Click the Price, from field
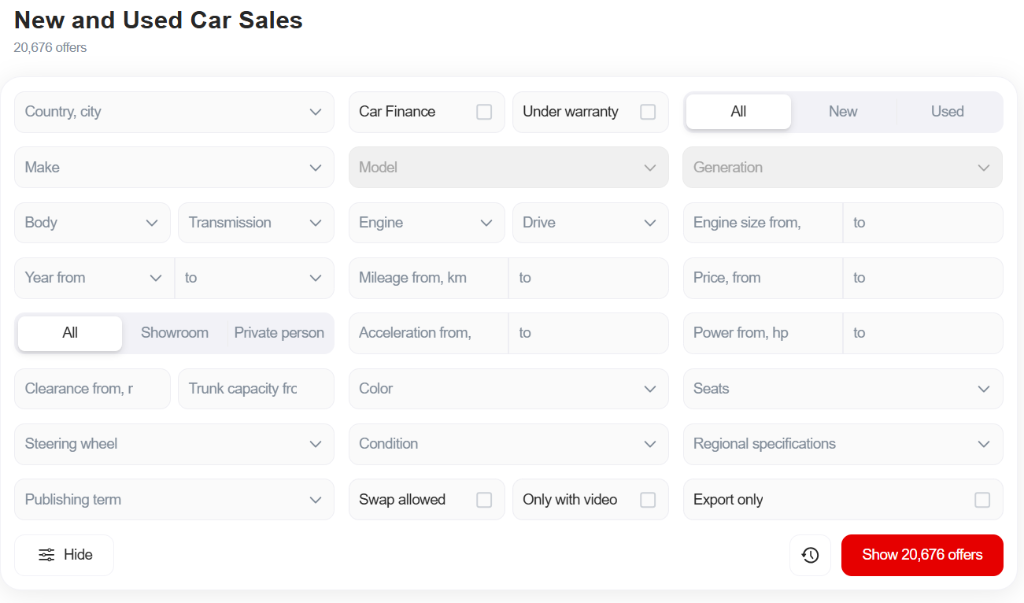This screenshot has width=1024, height=603. point(763,278)
